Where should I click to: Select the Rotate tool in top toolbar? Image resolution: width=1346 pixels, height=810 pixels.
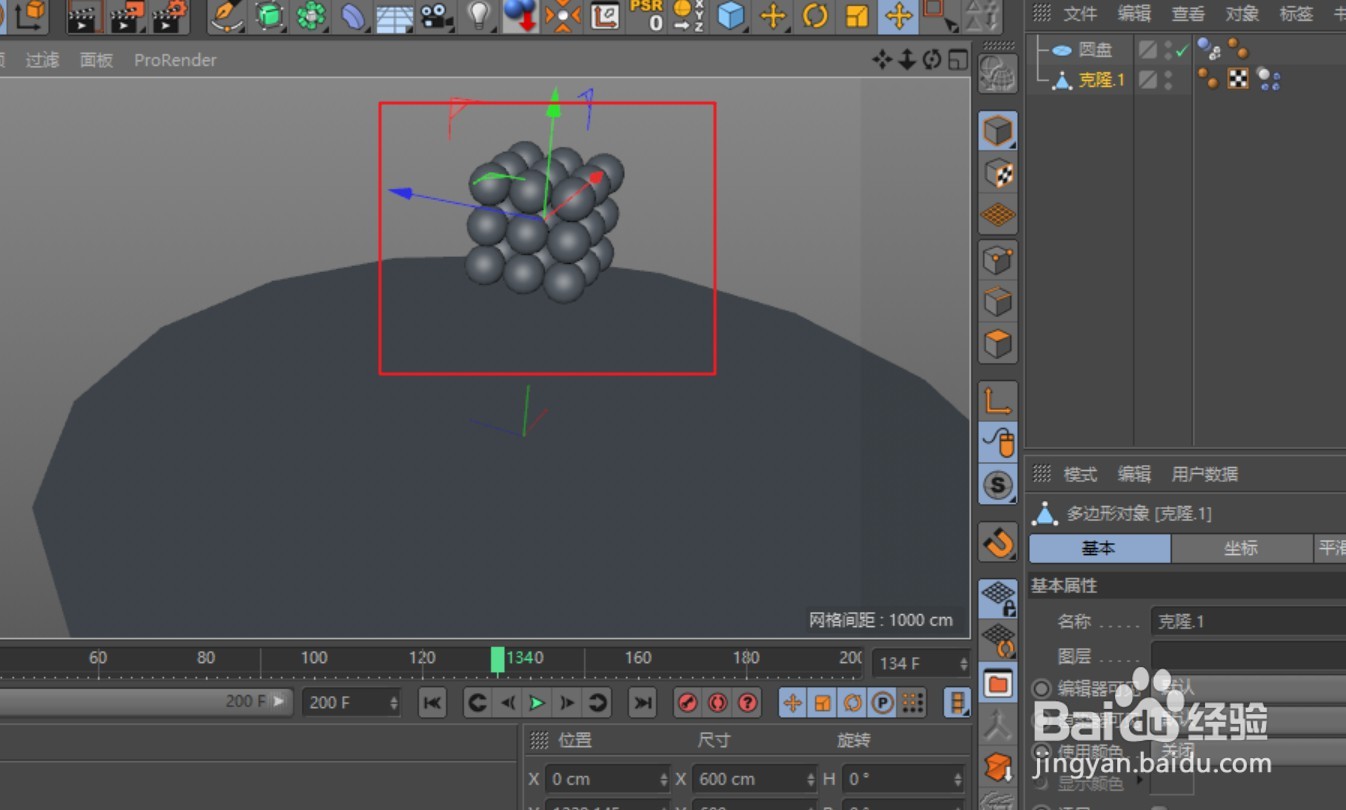pyautogui.click(x=815, y=16)
